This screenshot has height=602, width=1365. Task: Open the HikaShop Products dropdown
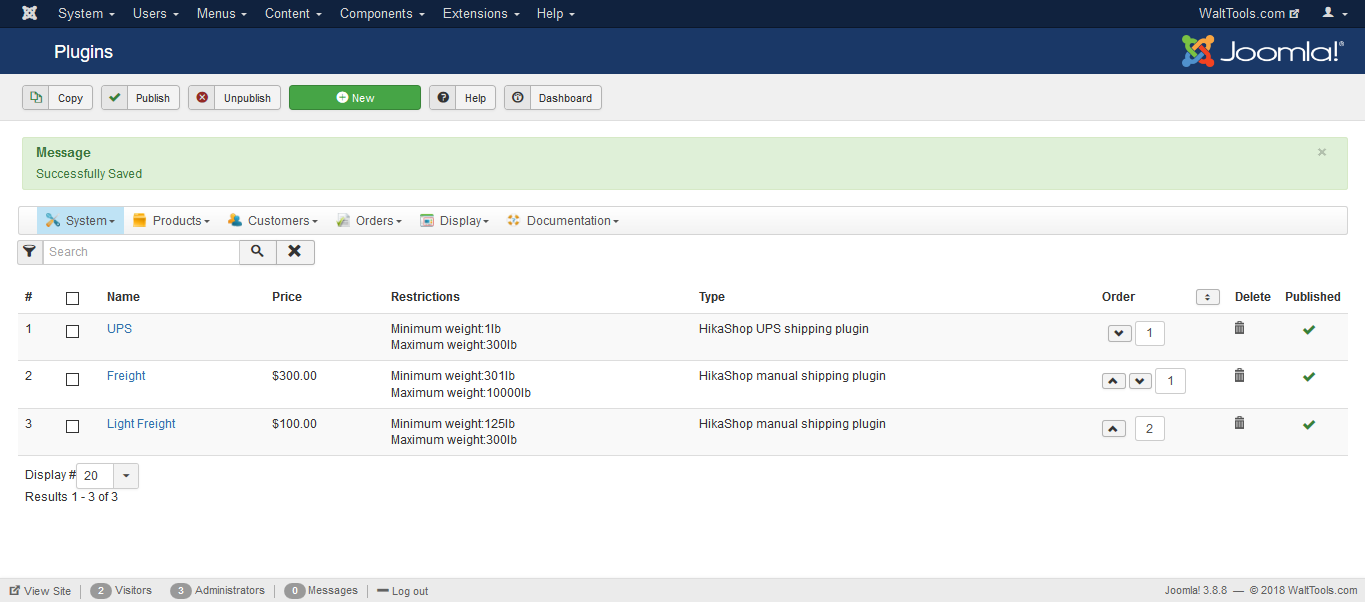(x=171, y=221)
